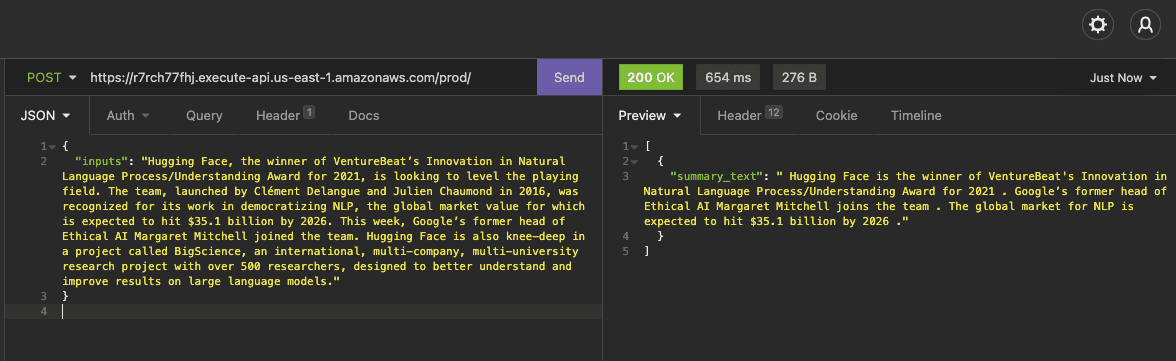Click the 654 ms response time tag

(728, 77)
